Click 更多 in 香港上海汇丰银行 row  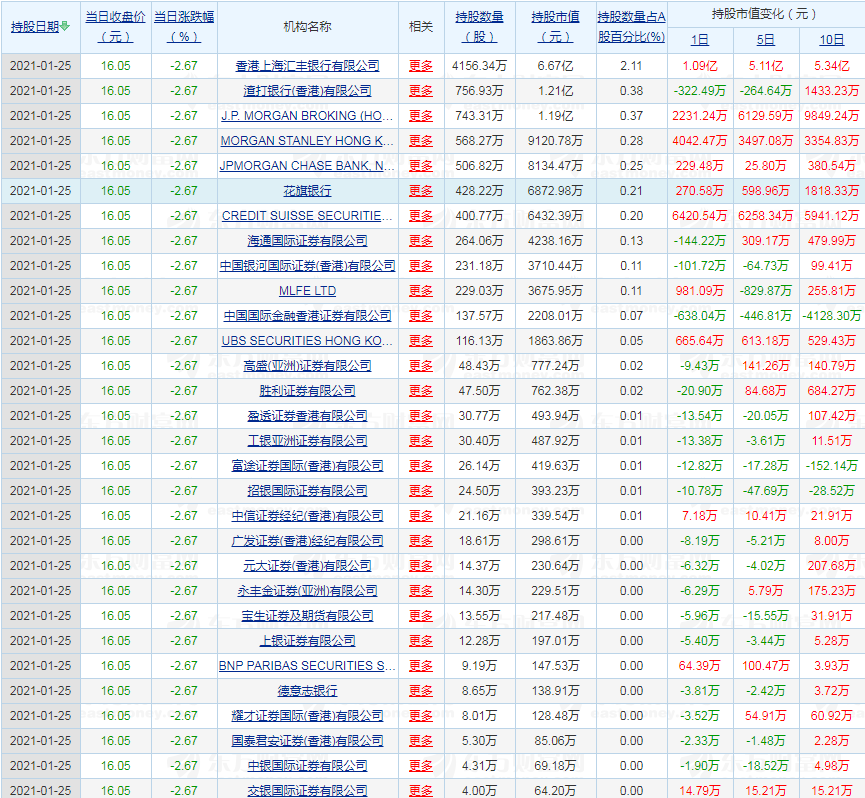point(421,66)
